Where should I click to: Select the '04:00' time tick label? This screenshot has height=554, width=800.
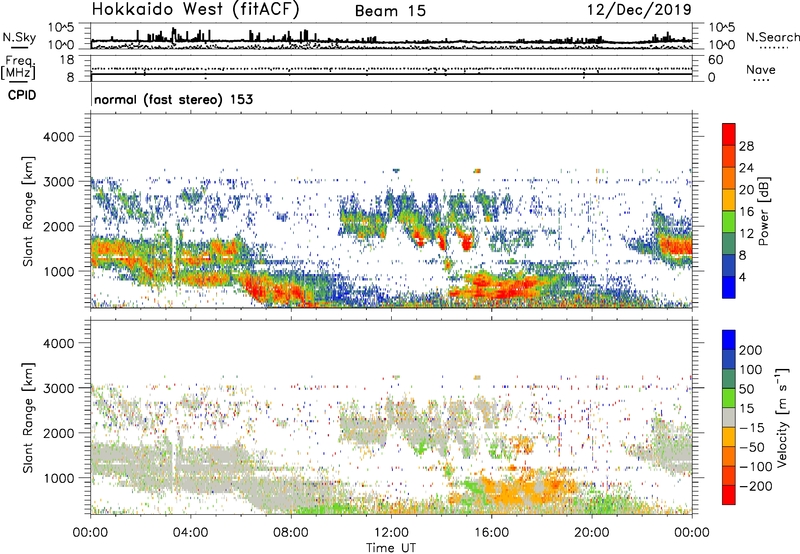[x=190, y=533]
